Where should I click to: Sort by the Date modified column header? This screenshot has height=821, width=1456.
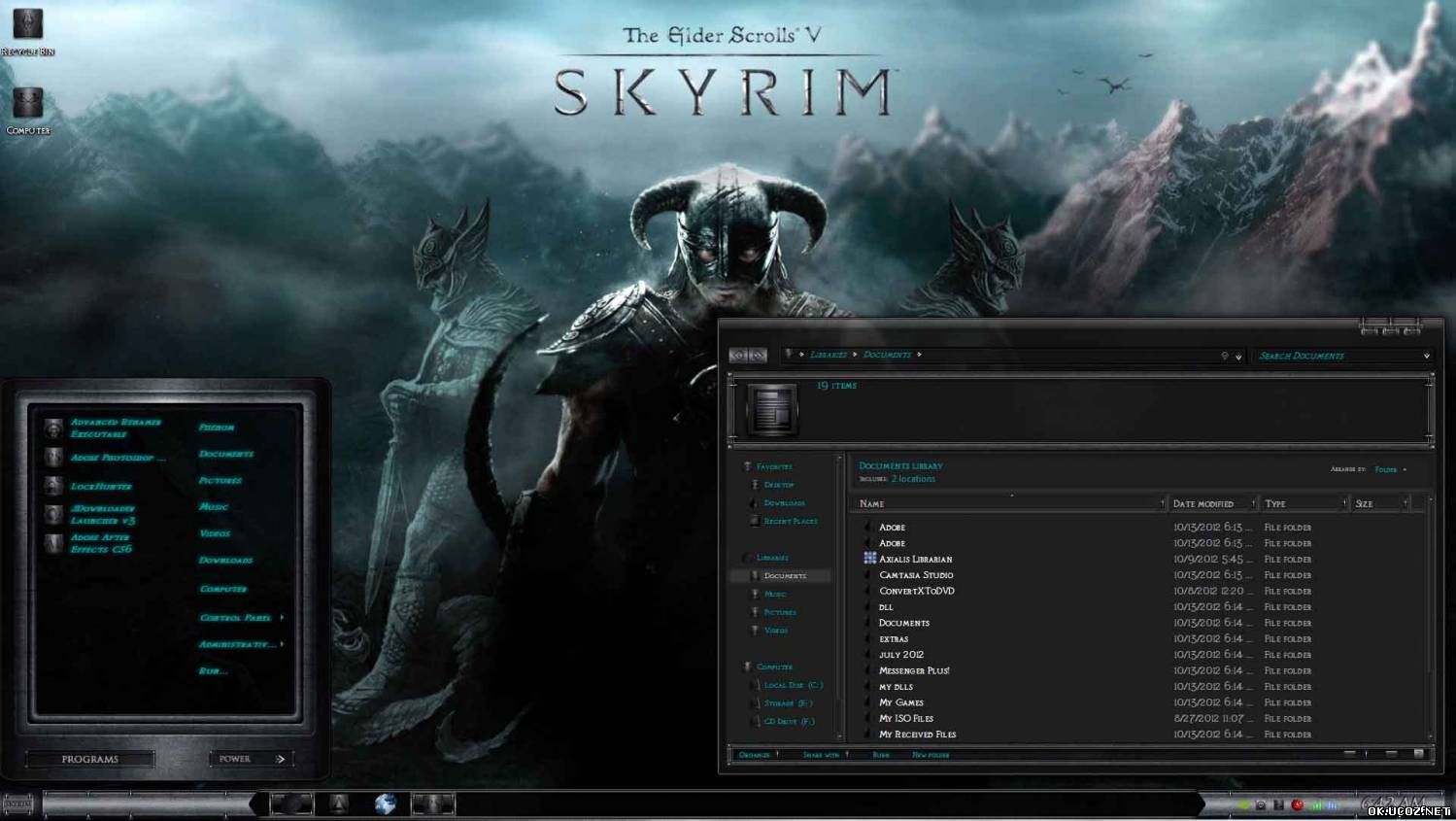point(1211,503)
